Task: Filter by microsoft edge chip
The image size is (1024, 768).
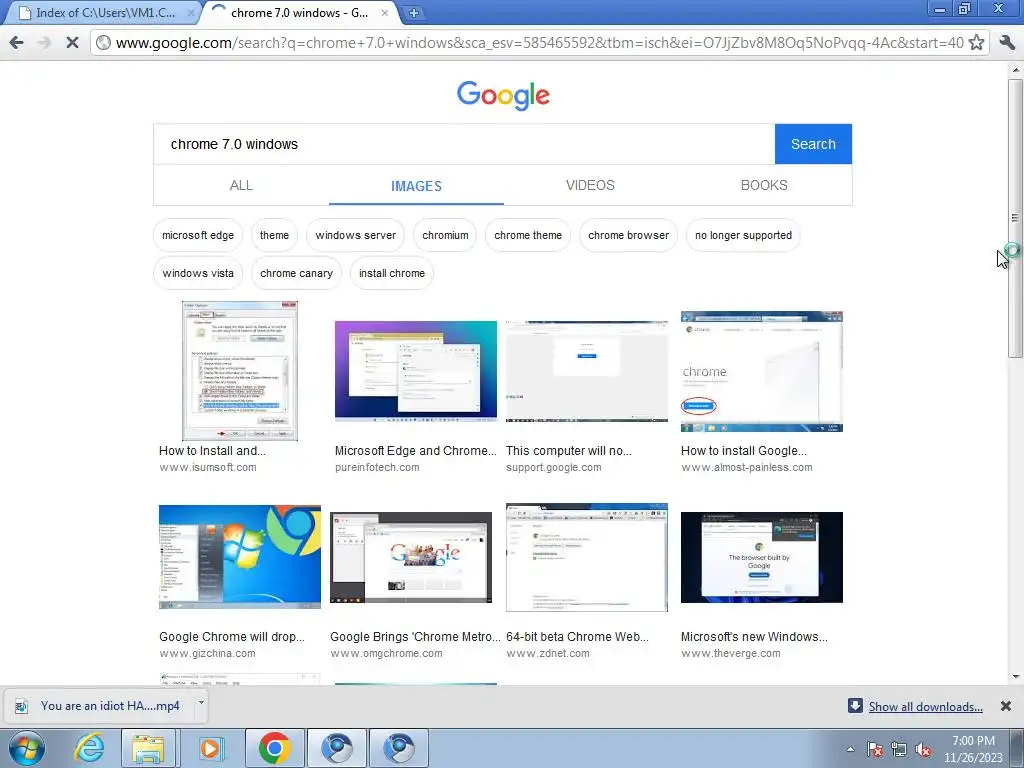Action: click(198, 235)
